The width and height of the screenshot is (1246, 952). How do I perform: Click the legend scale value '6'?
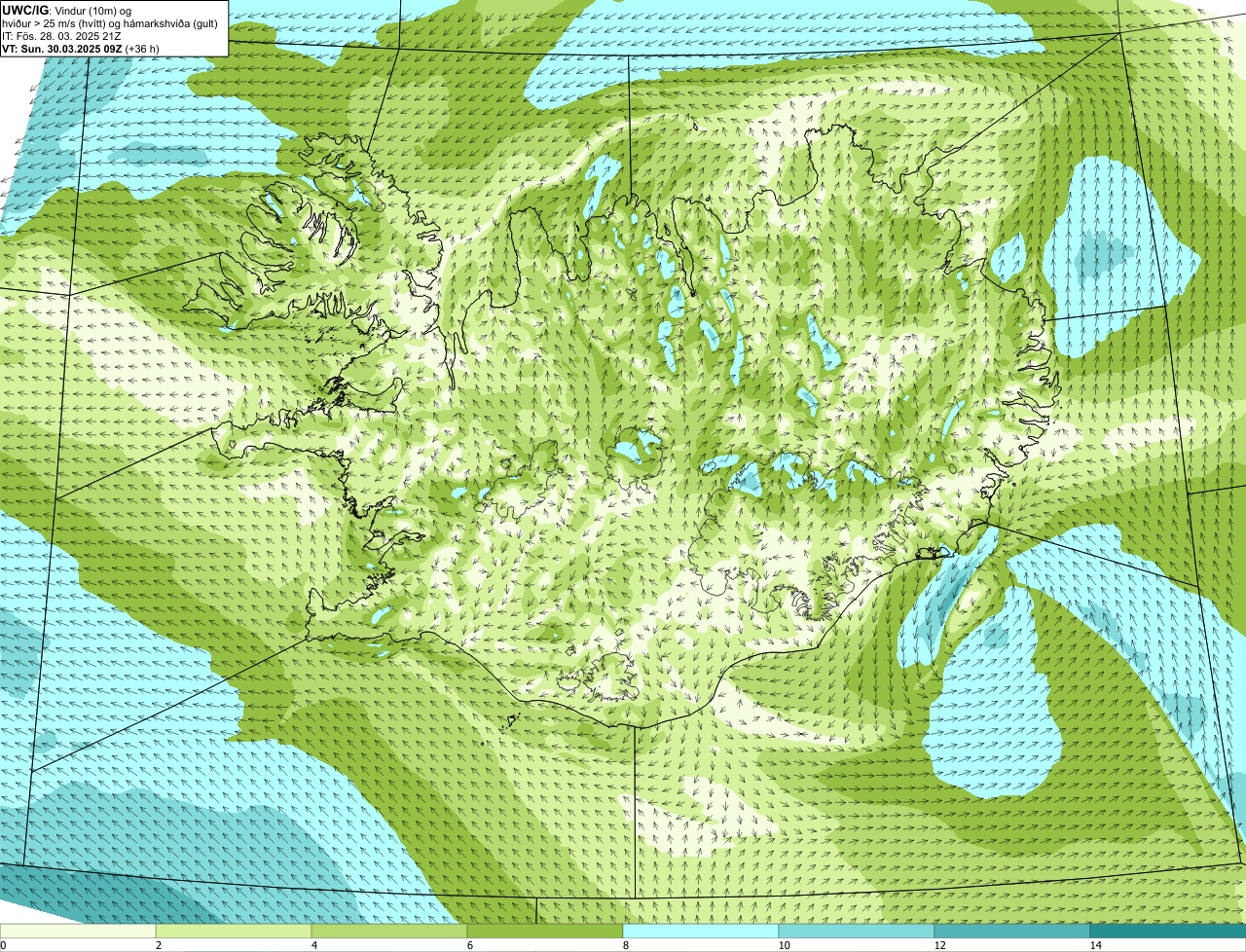pyautogui.click(x=469, y=945)
